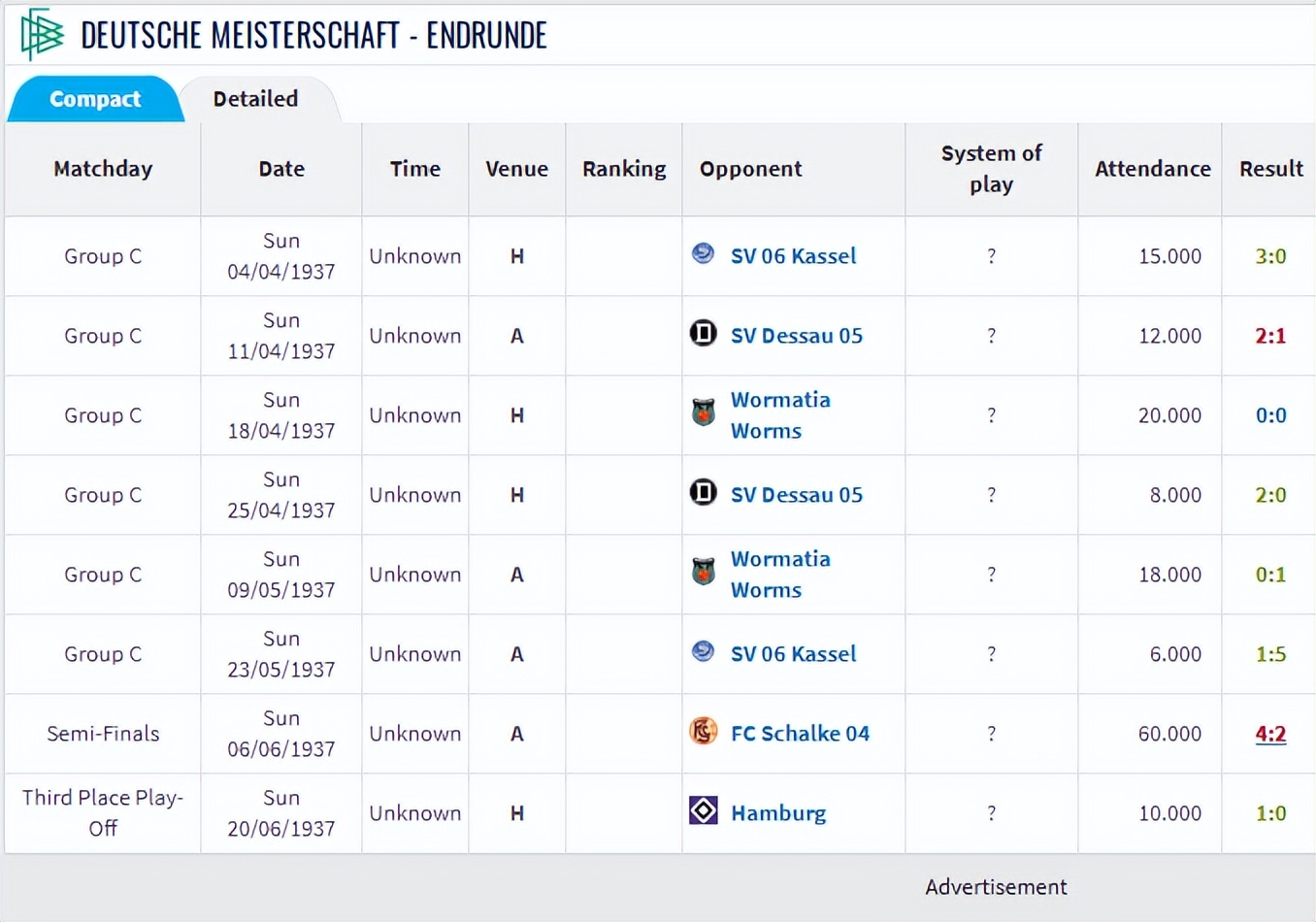Click Wormatia Worms crest in 09/05/1937 row
The image size is (1316, 922).
703,573
